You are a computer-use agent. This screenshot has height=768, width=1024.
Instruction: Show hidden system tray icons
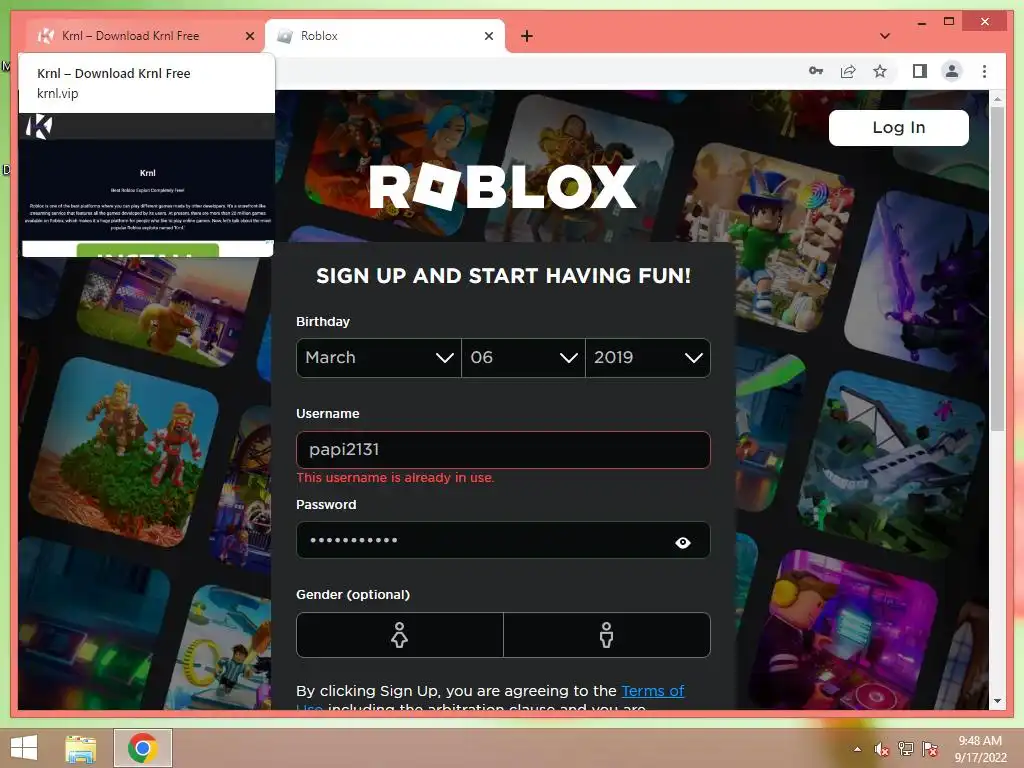(857, 749)
